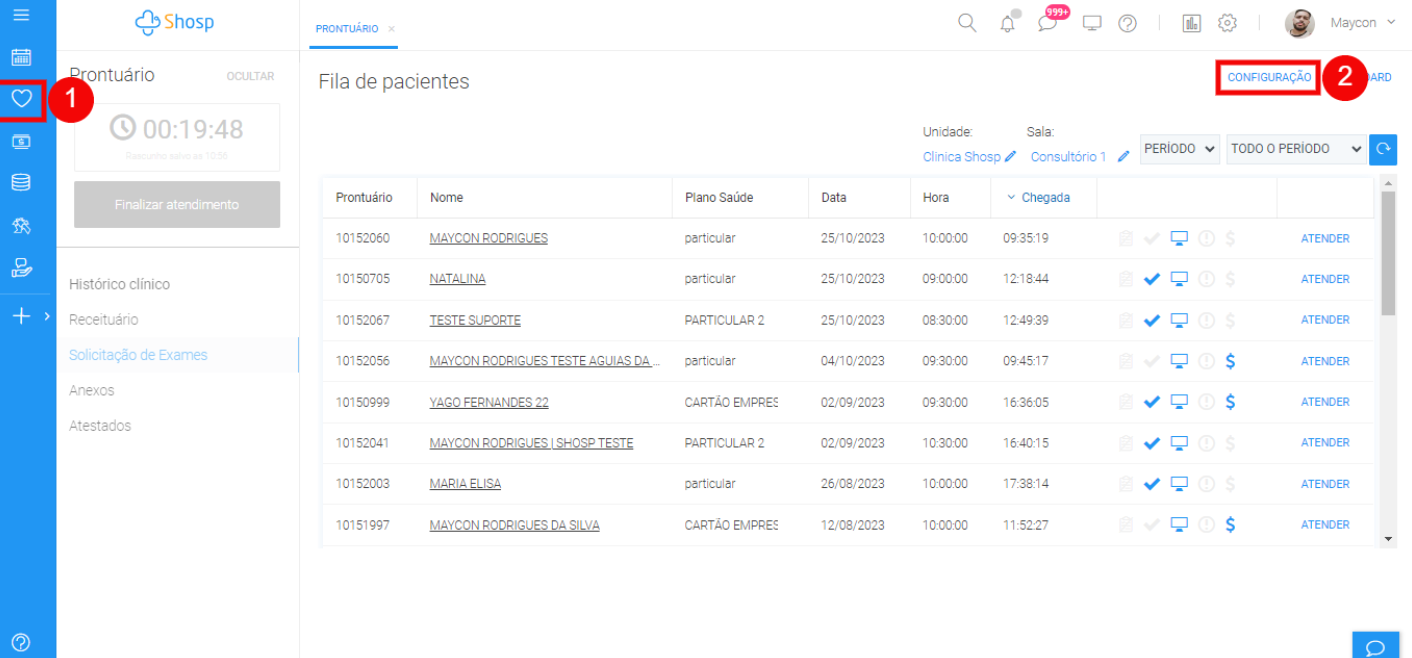Open the search magnifier in top bar
This screenshot has height=658, width=1412.
click(x=967, y=23)
